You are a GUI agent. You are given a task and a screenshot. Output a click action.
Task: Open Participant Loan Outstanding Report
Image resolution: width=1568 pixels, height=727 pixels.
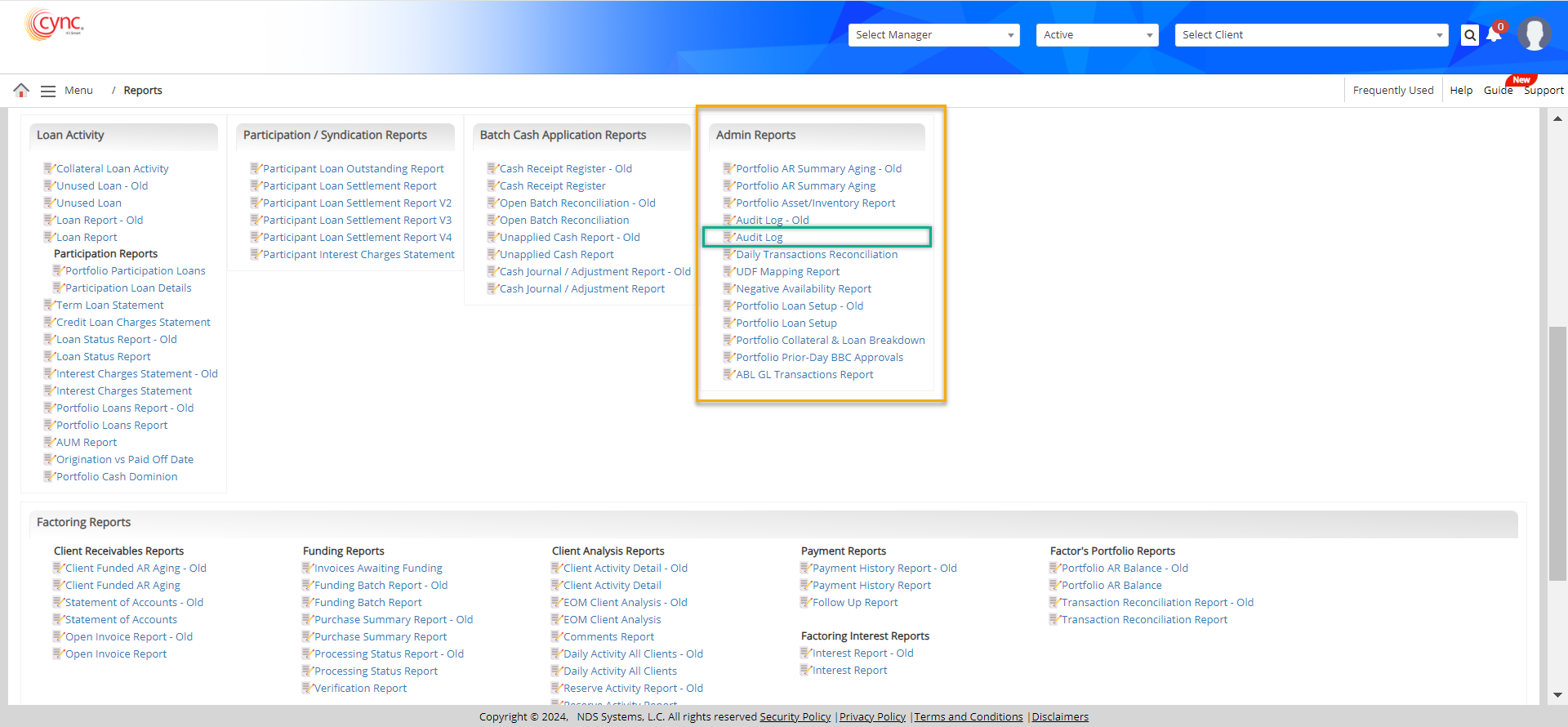pyautogui.click(x=353, y=169)
